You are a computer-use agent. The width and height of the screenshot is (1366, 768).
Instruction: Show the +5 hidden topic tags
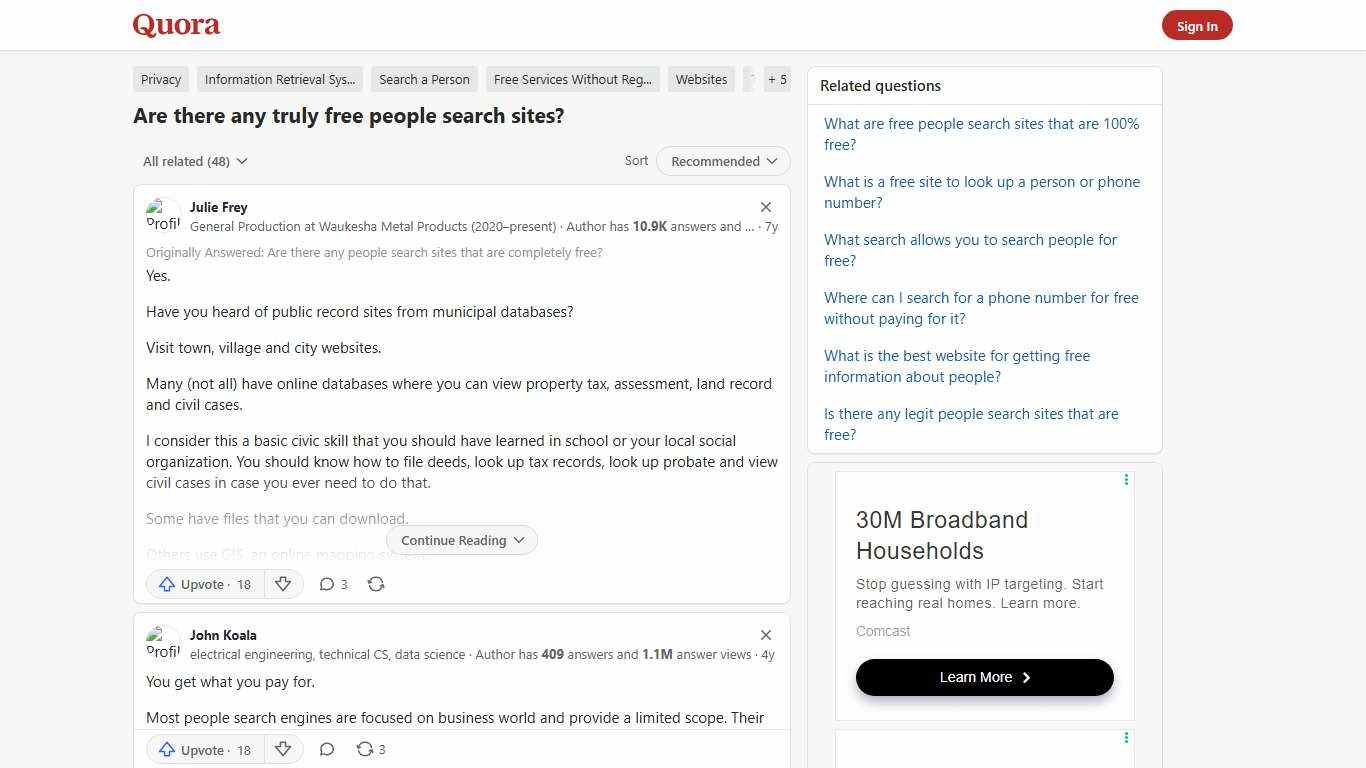click(x=777, y=79)
